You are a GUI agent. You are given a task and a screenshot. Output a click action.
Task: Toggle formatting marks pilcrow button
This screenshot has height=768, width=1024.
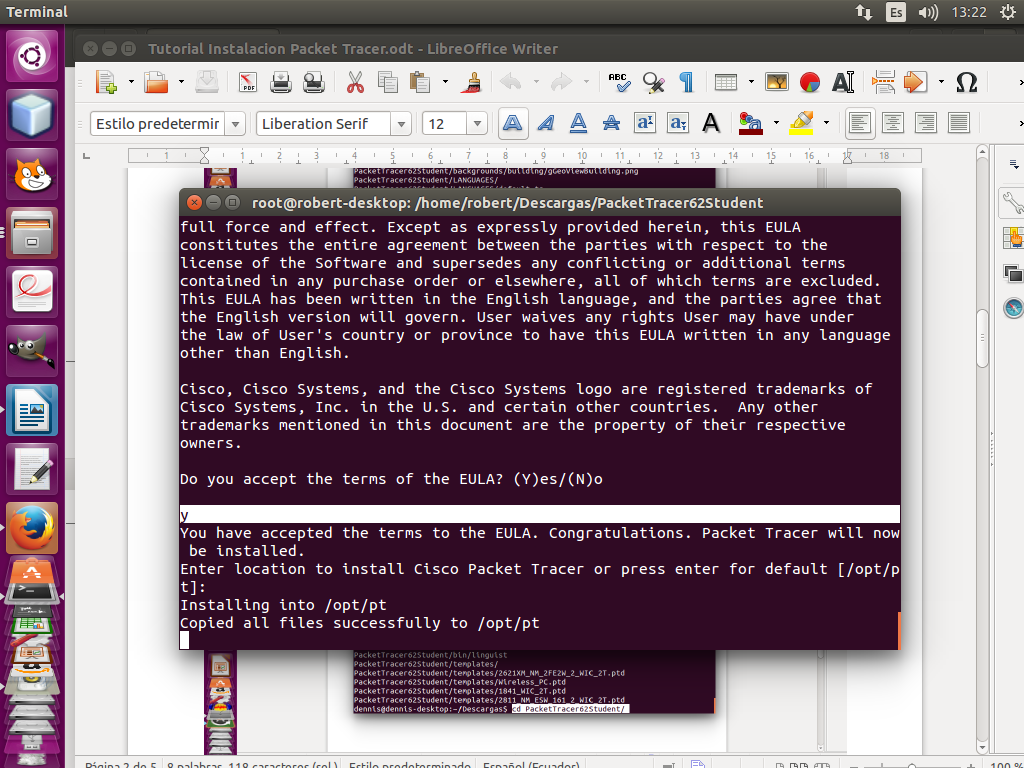pos(686,82)
